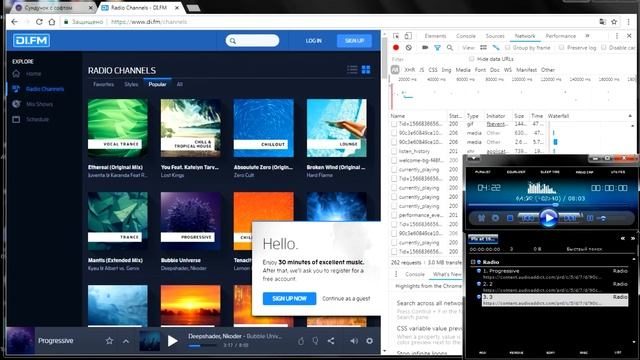Click the SIGN UP button

tap(354, 41)
